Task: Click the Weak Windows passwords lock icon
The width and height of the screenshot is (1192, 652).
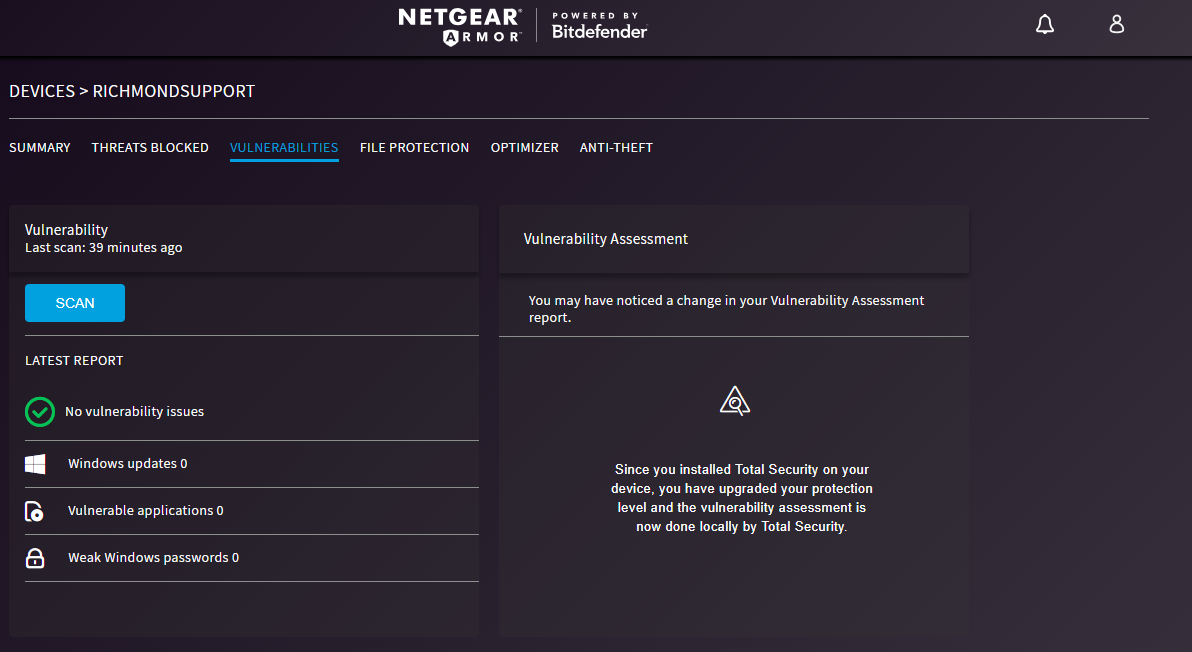Action: pos(36,557)
